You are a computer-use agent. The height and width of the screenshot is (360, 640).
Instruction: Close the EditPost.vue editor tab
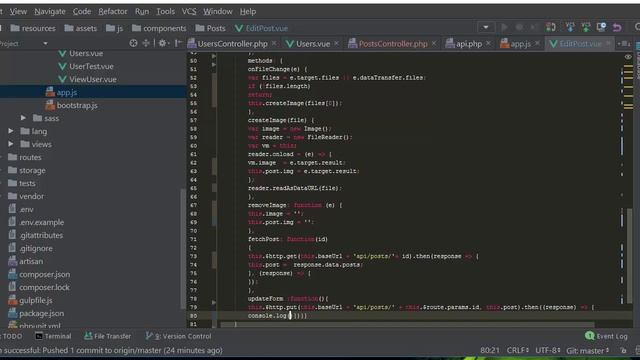(x=608, y=43)
